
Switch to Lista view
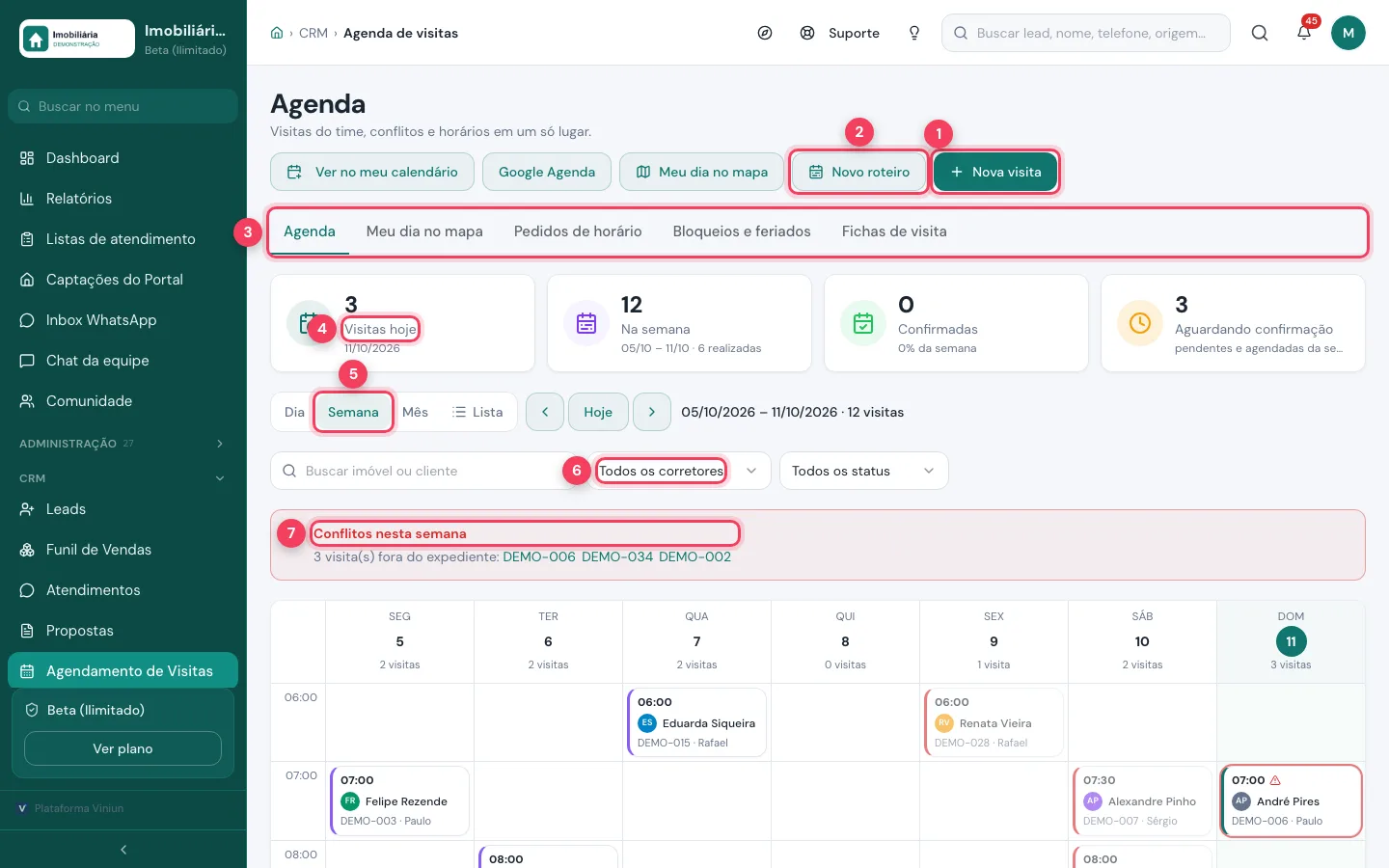pyautogui.click(x=477, y=412)
